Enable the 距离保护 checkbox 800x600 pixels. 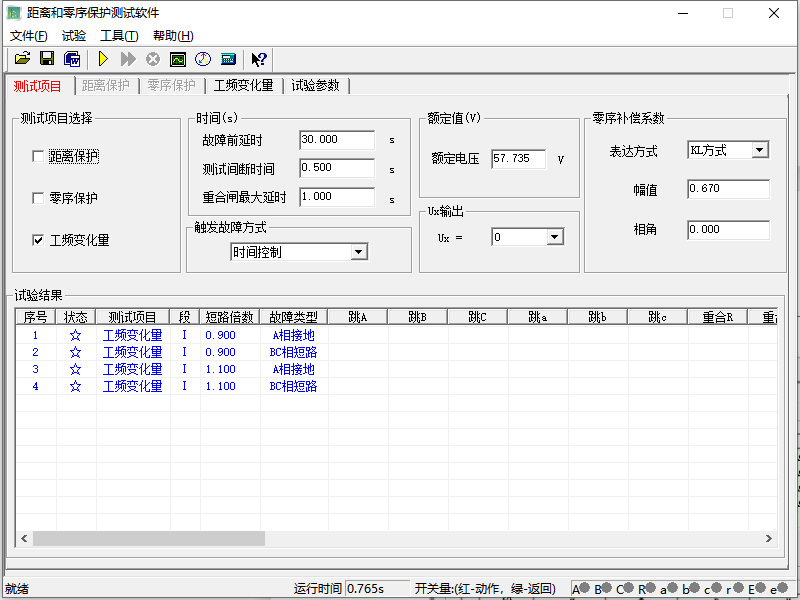38,156
